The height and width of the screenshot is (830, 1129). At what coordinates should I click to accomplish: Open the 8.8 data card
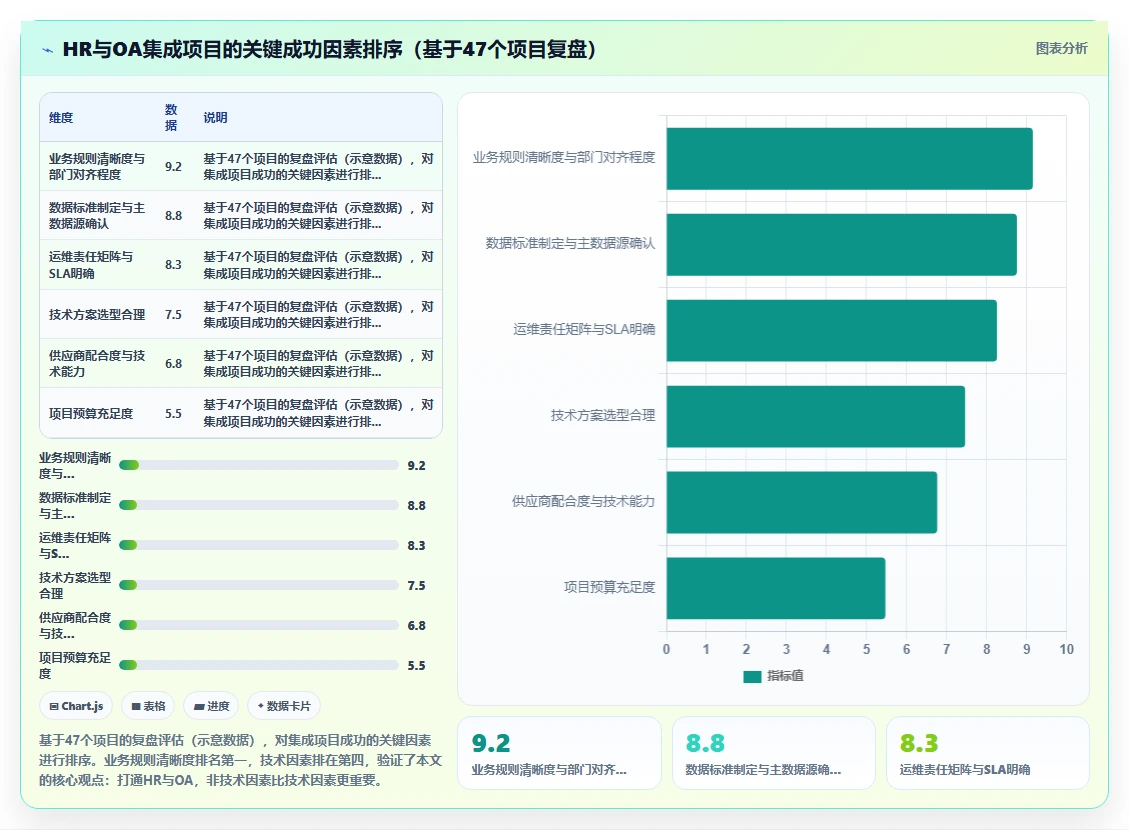[x=773, y=753]
